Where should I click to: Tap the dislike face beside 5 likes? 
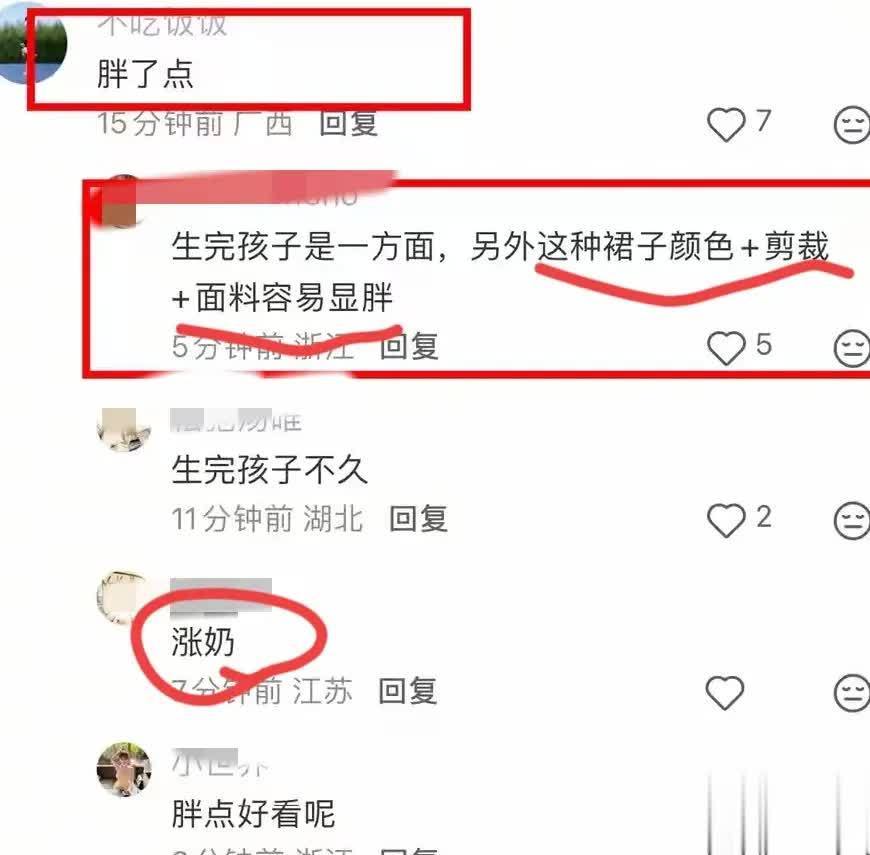pyautogui.click(x=852, y=348)
